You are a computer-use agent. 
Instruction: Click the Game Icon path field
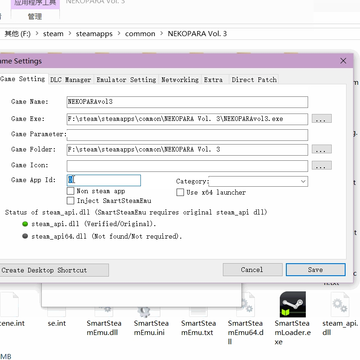187,166
